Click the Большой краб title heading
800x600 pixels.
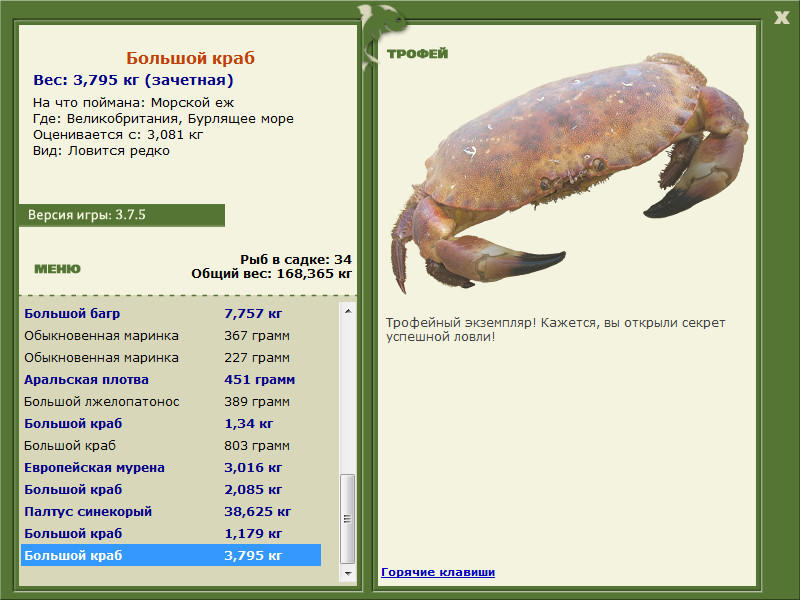190,58
